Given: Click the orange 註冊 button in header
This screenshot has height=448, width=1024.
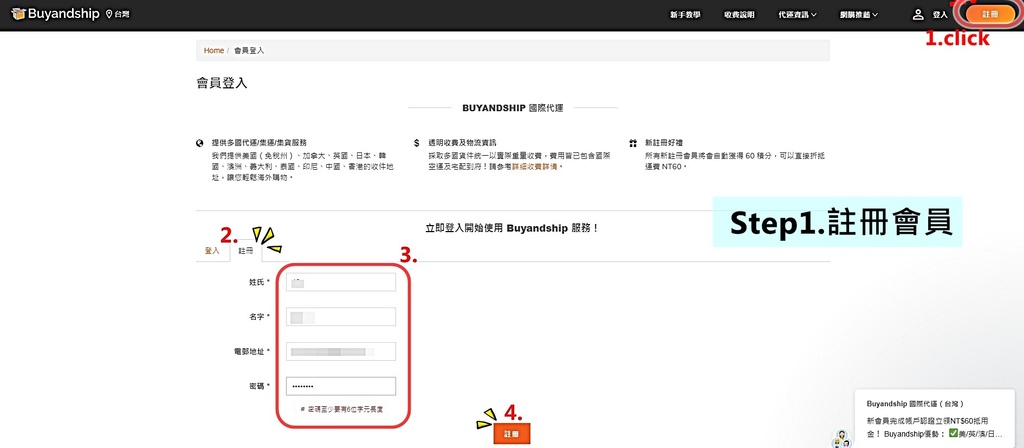Looking at the screenshot, I should (x=991, y=14).
